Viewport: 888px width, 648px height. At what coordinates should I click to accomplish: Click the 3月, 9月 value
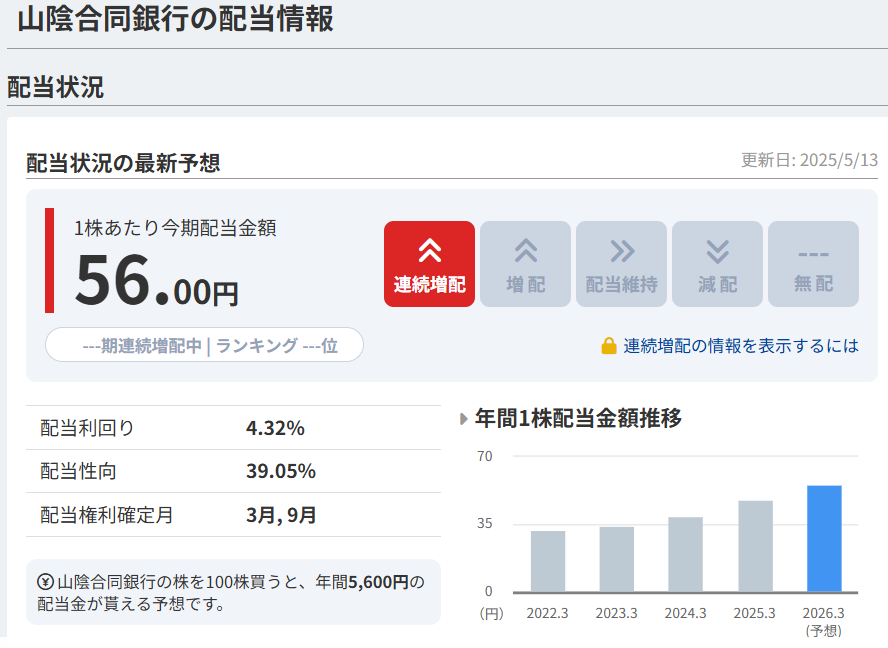coord(281,515)
